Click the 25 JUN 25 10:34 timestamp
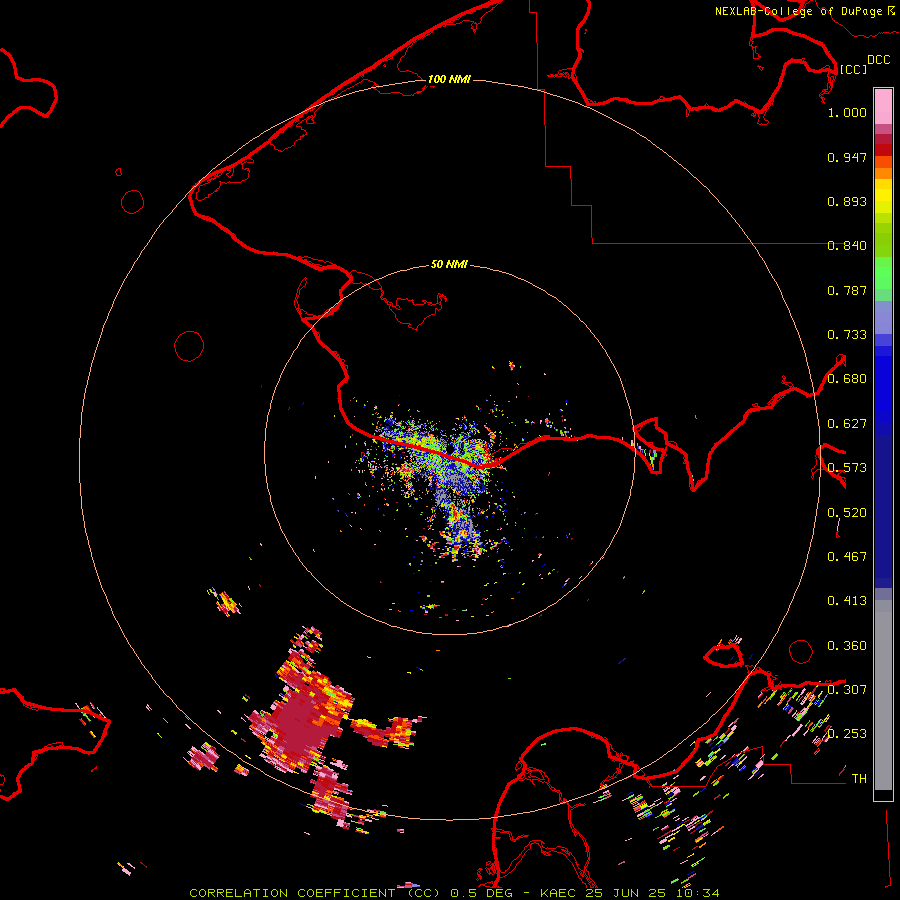The height and width of the screenshot is (900, 900). [x=653, y=893]
